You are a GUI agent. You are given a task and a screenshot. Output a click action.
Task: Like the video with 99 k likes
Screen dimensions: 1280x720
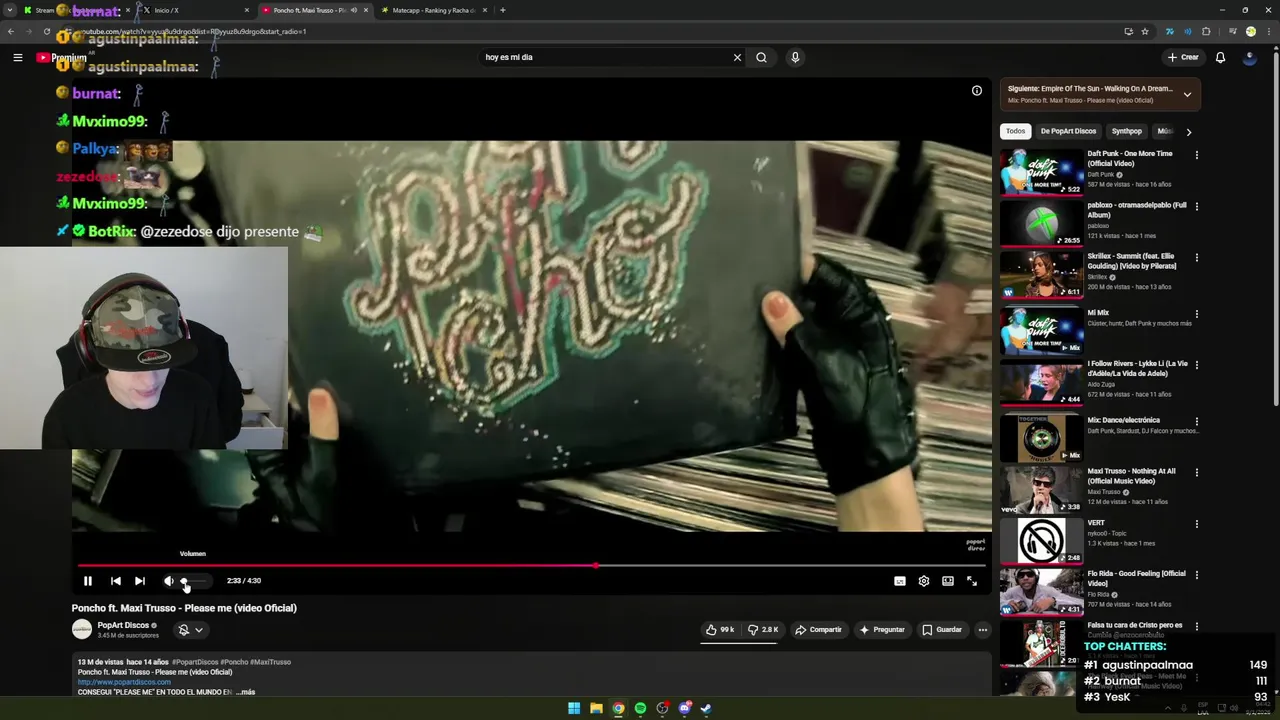pos(720,630)
